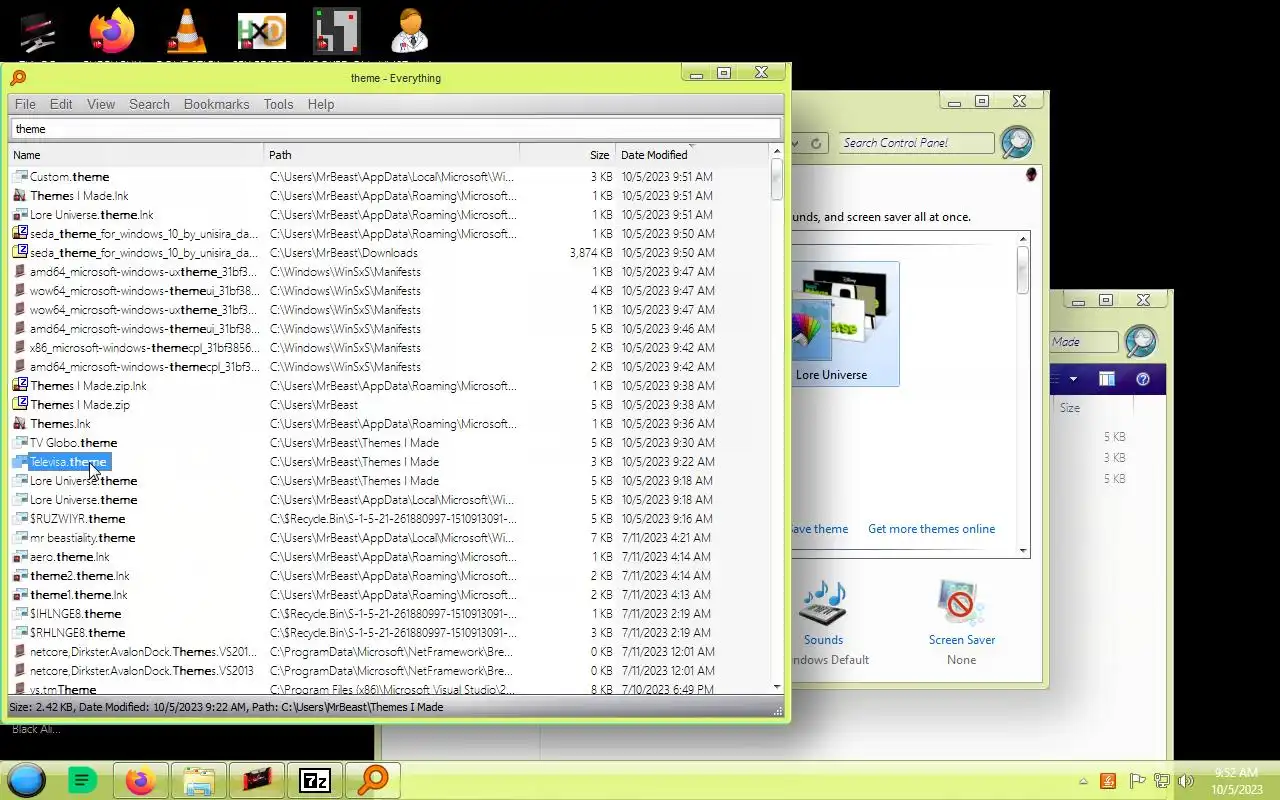Select the Lore Universe theme thumbnail
Viewport: 1280px width, 800px height.
point(845,324)
